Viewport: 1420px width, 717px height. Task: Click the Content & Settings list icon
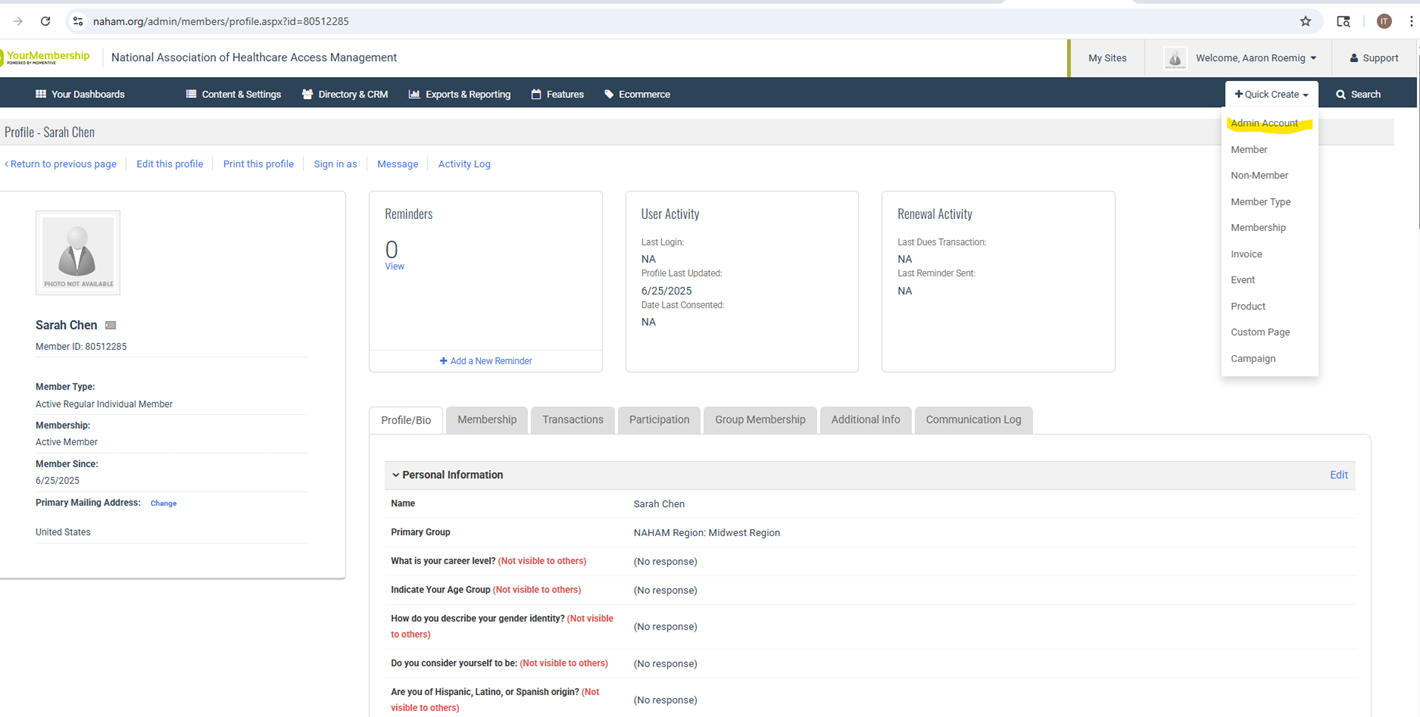tap(189, 94)
